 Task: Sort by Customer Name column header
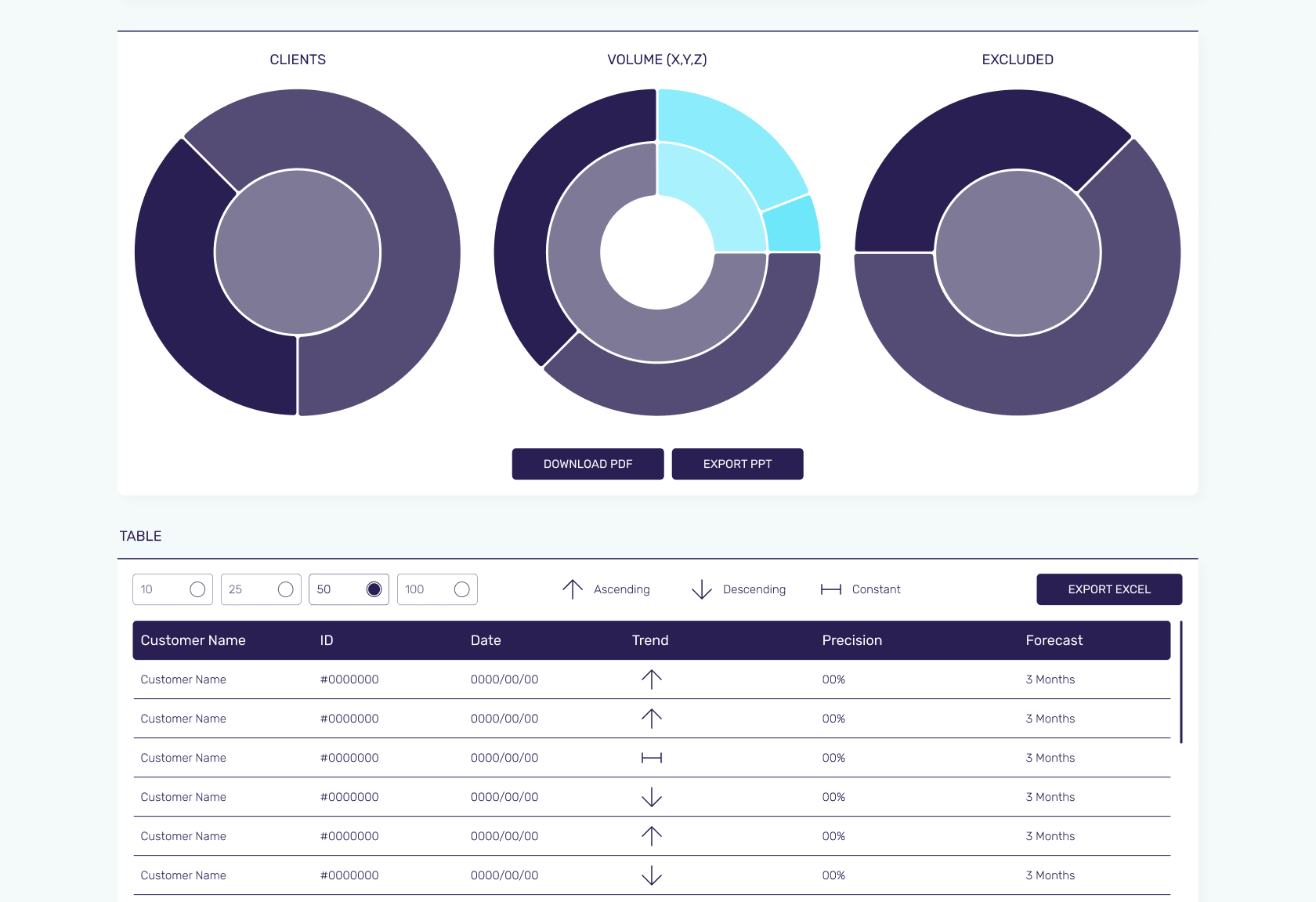(193, 640)
